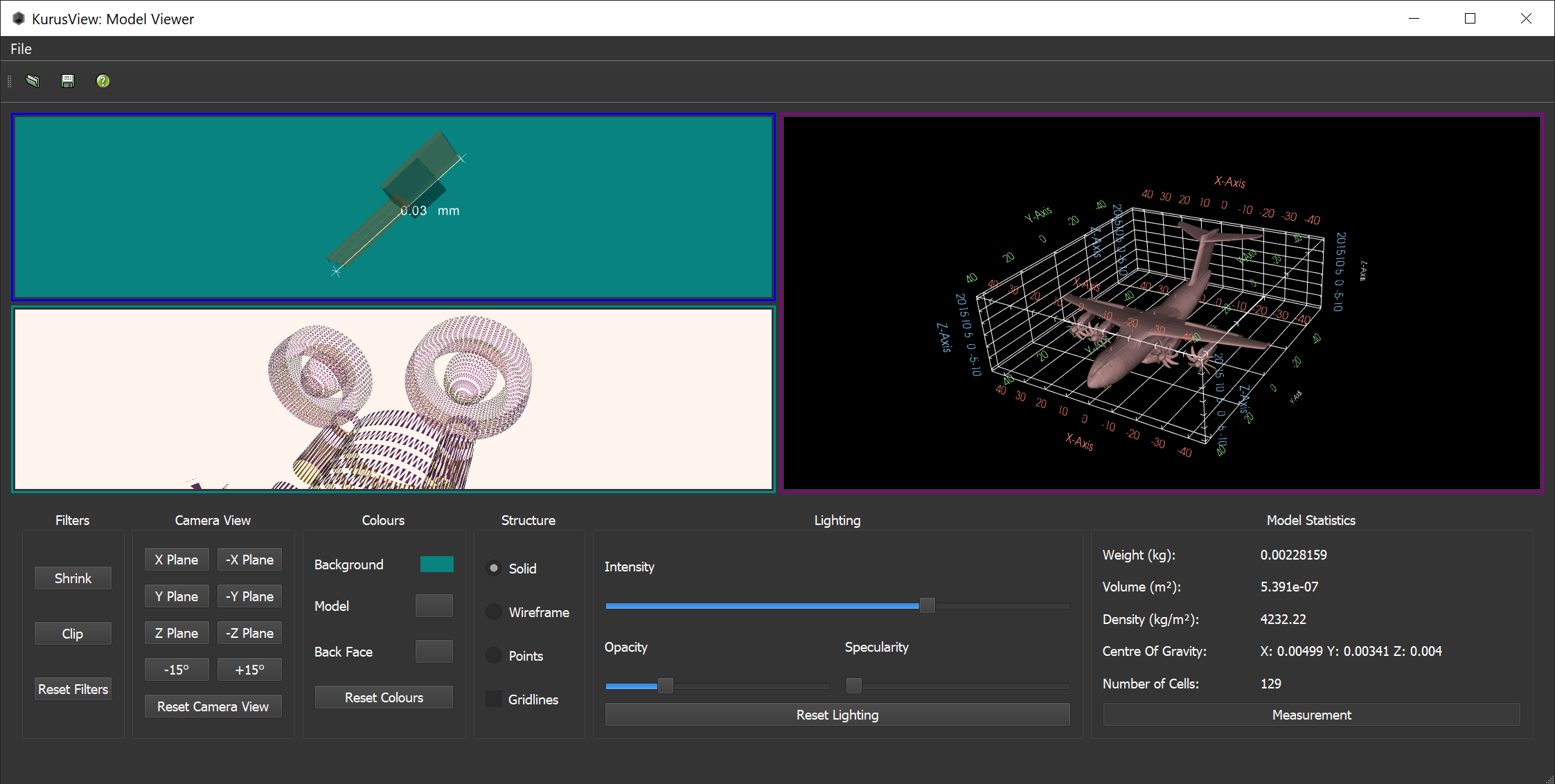Enable the Gridlines checkbox

point(493,699)
